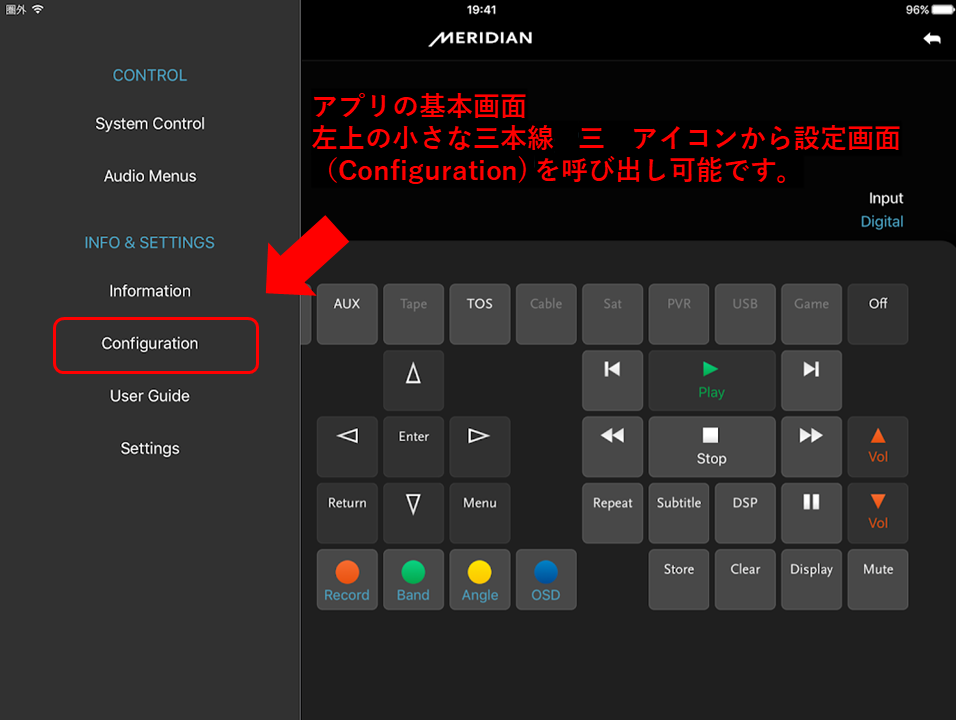The width and height of the screenshot is (956, 720).
Task: Tap the Clear button
Action: click(745, 580)
